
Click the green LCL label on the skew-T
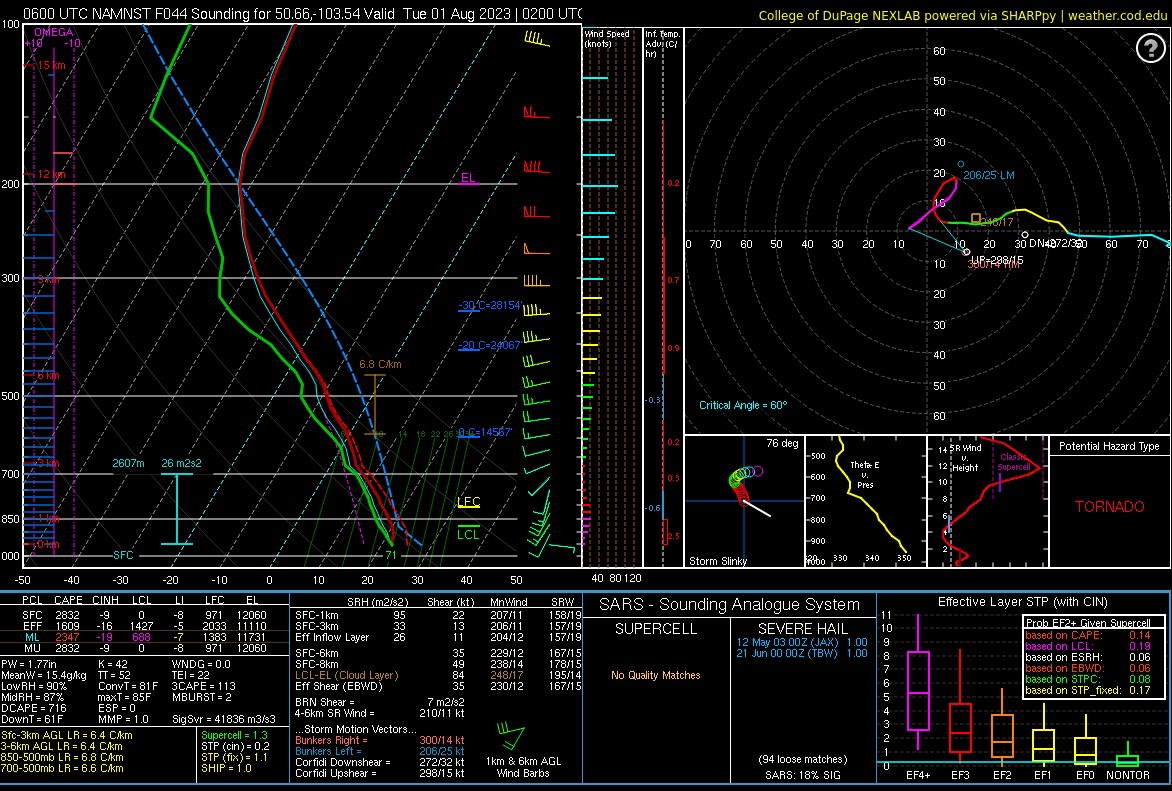click(x=469, y=534)
